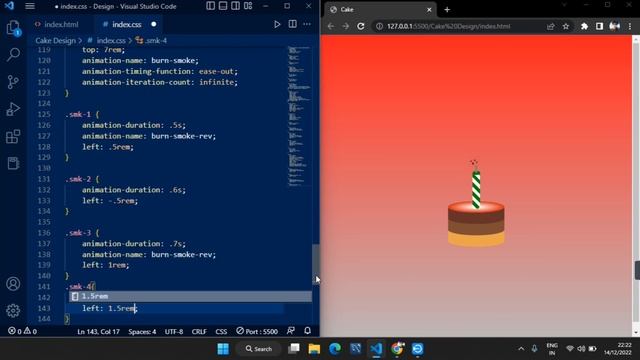Open Chrome Extensions puzzle menu
This screenshot has height=360, width=640.
pos(584,26)
